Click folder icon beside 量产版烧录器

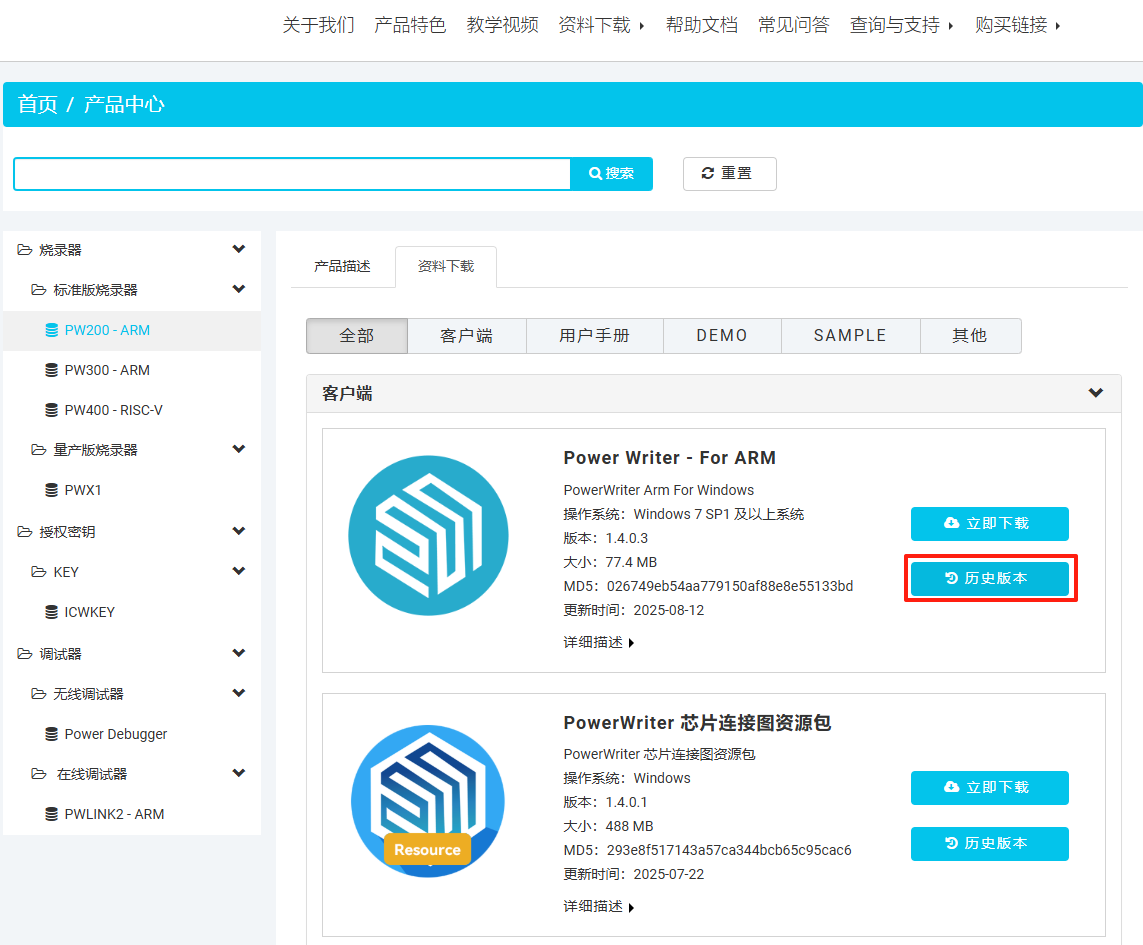pyautogui.click(x=39, y=450)
